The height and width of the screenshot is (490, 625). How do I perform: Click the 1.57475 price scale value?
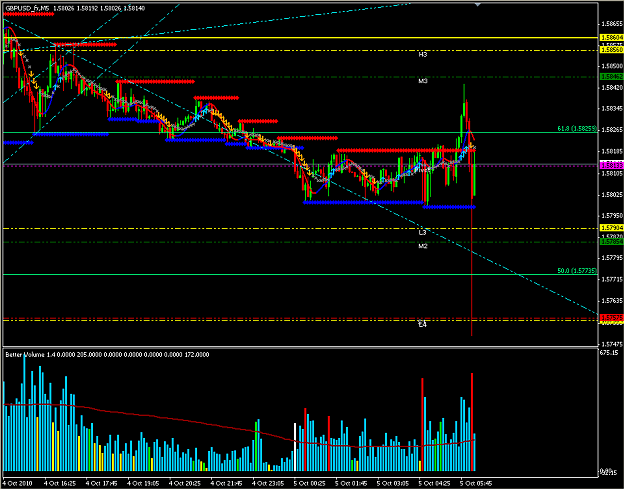tap(612, 344)
